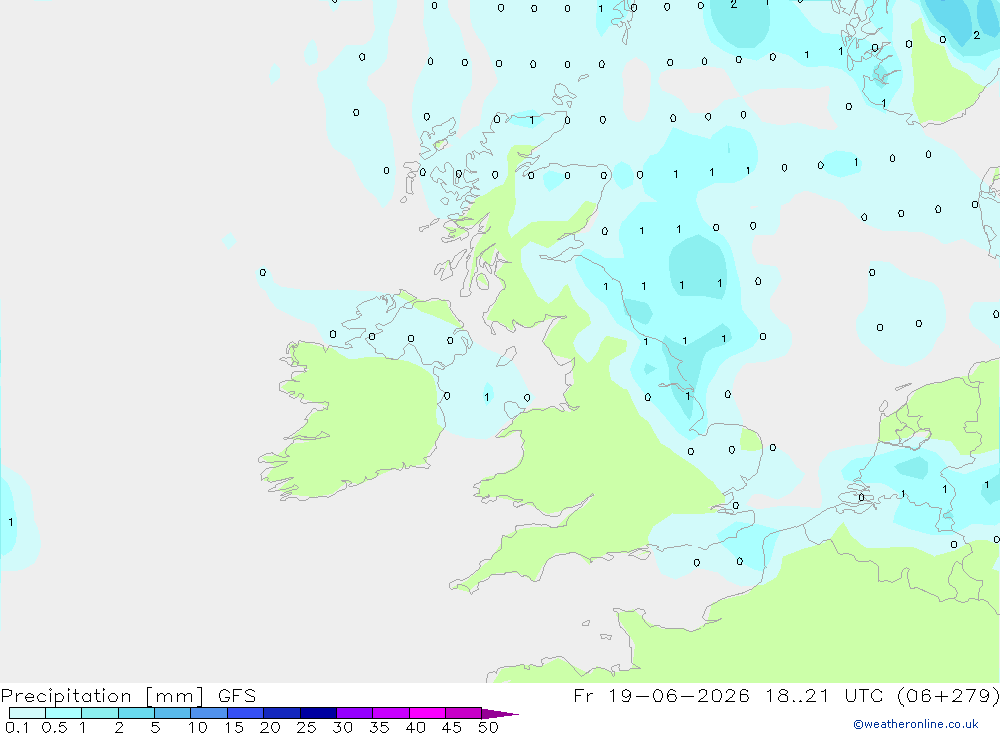
Task: Select the 5–10 mm legend color swatch
Action: click(173, 713)
